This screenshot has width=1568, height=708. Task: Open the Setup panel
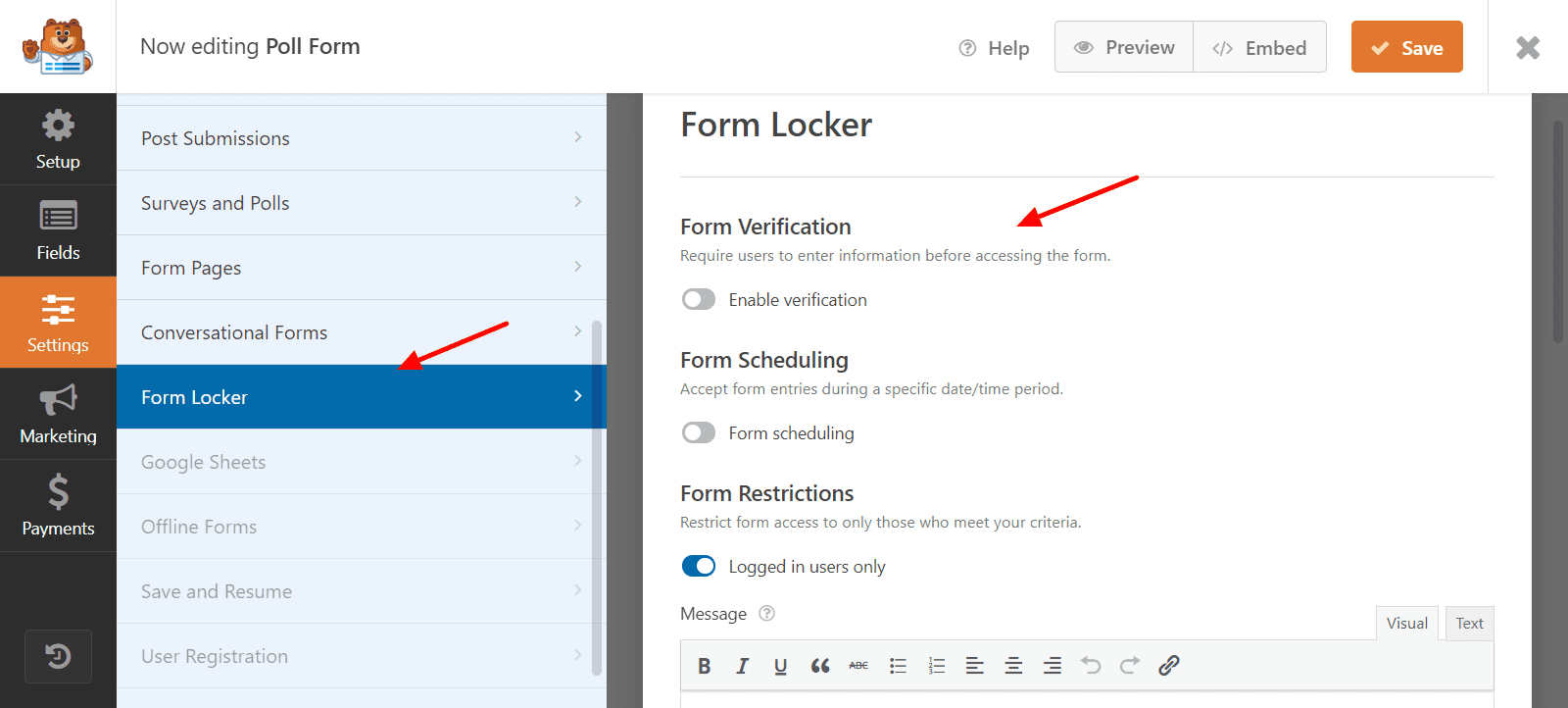(58, 139)
